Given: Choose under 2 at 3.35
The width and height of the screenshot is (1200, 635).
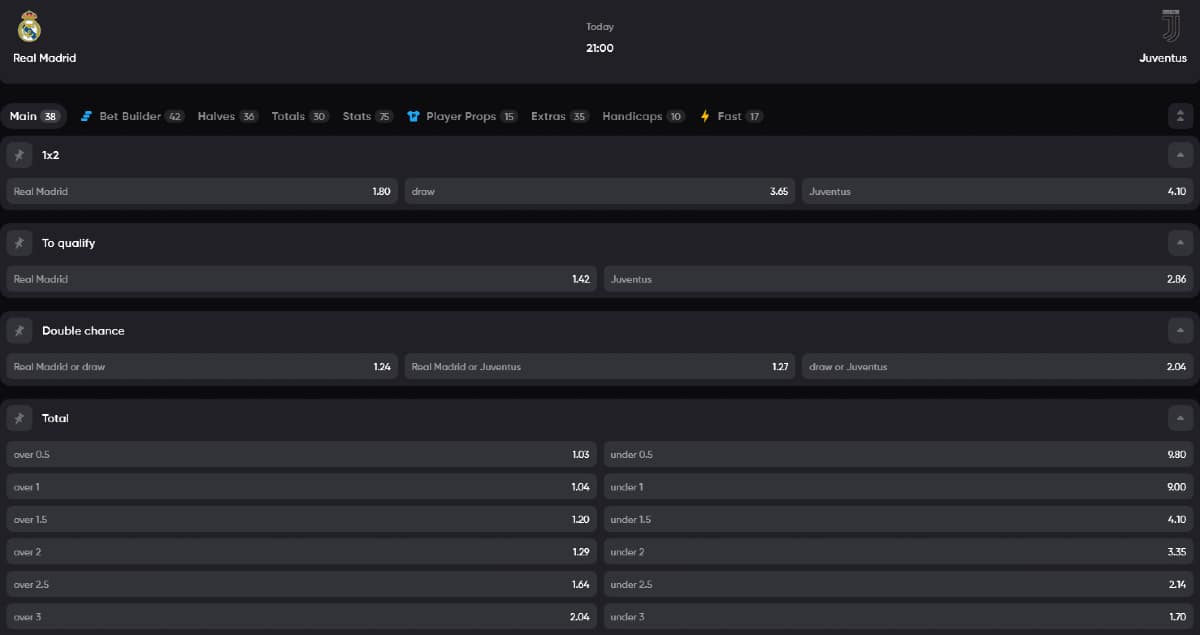Looking at the screenshot, I should [899, 552].
